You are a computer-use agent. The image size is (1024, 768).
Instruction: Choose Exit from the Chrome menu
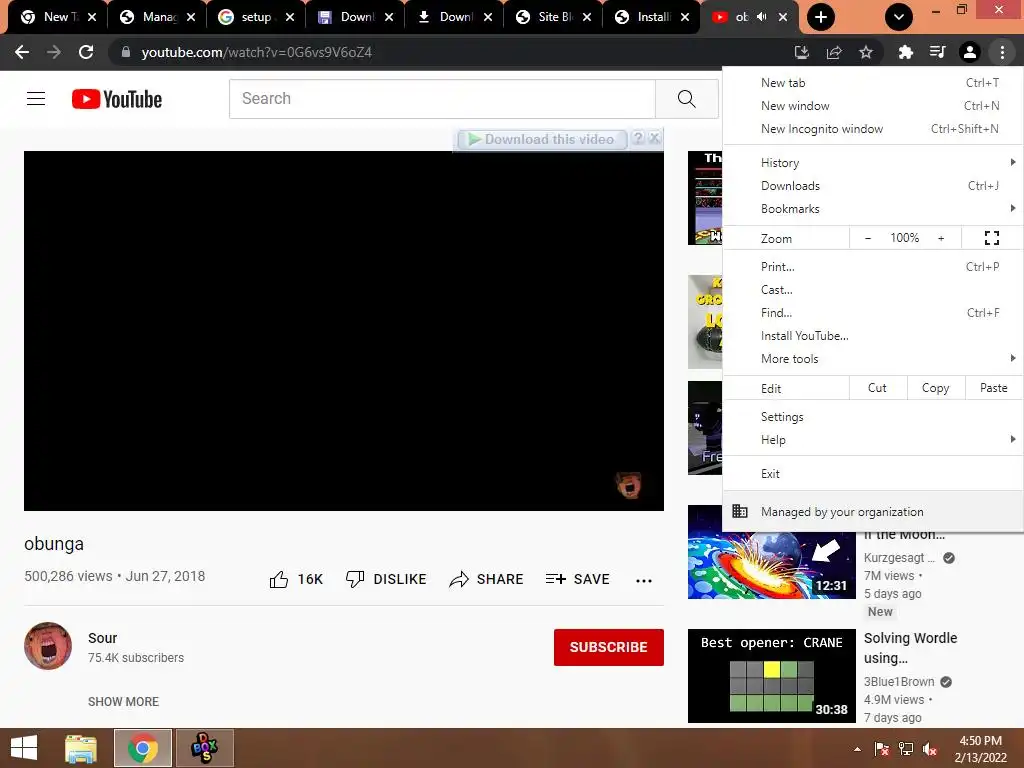(873, 473)
